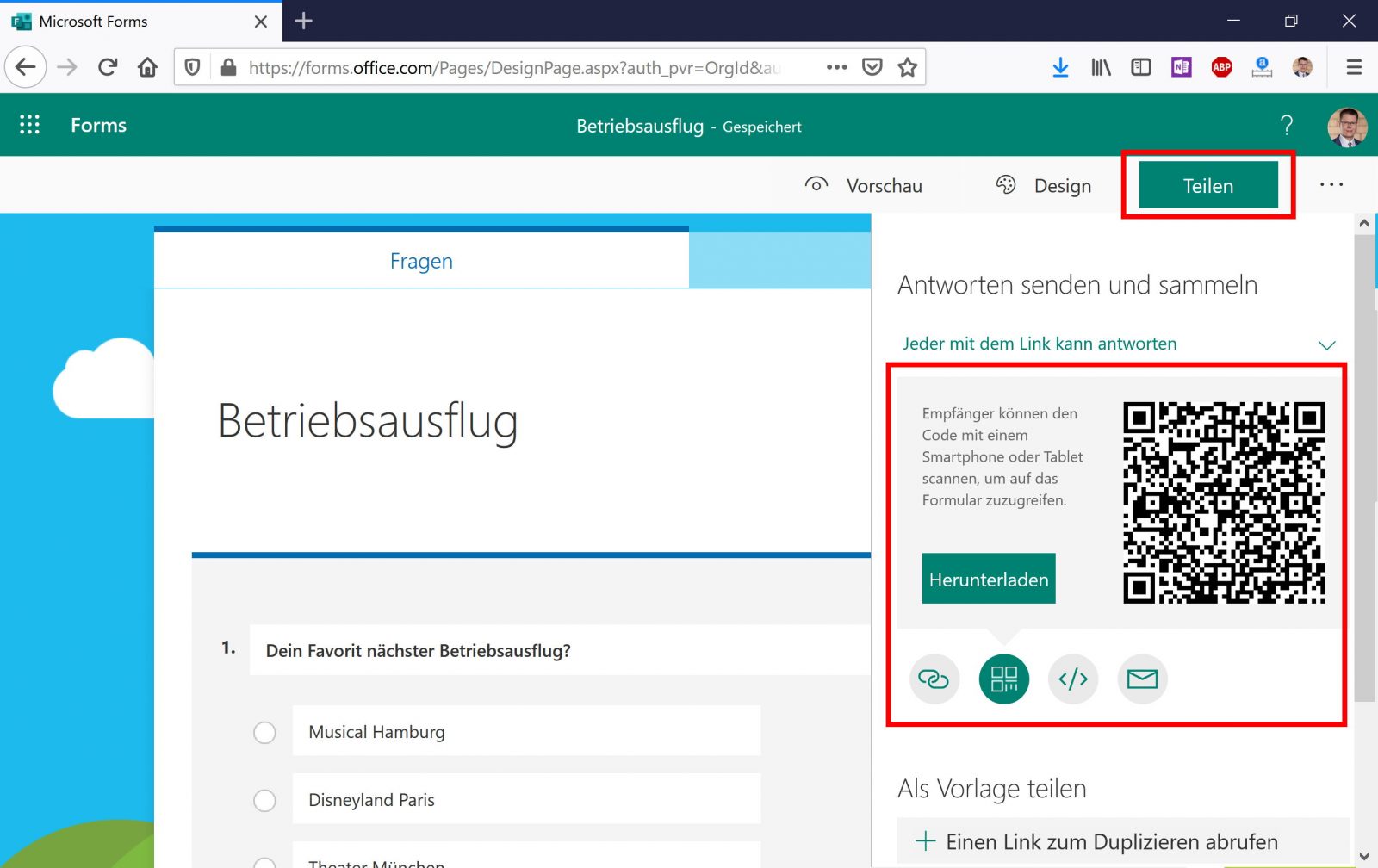Image resolution: width=1378 pixels, height=868 pixels.
Task: Expand the 'Jeder mit dem Link kann antworten' dropdown
Action: (x=1327, y=344)
